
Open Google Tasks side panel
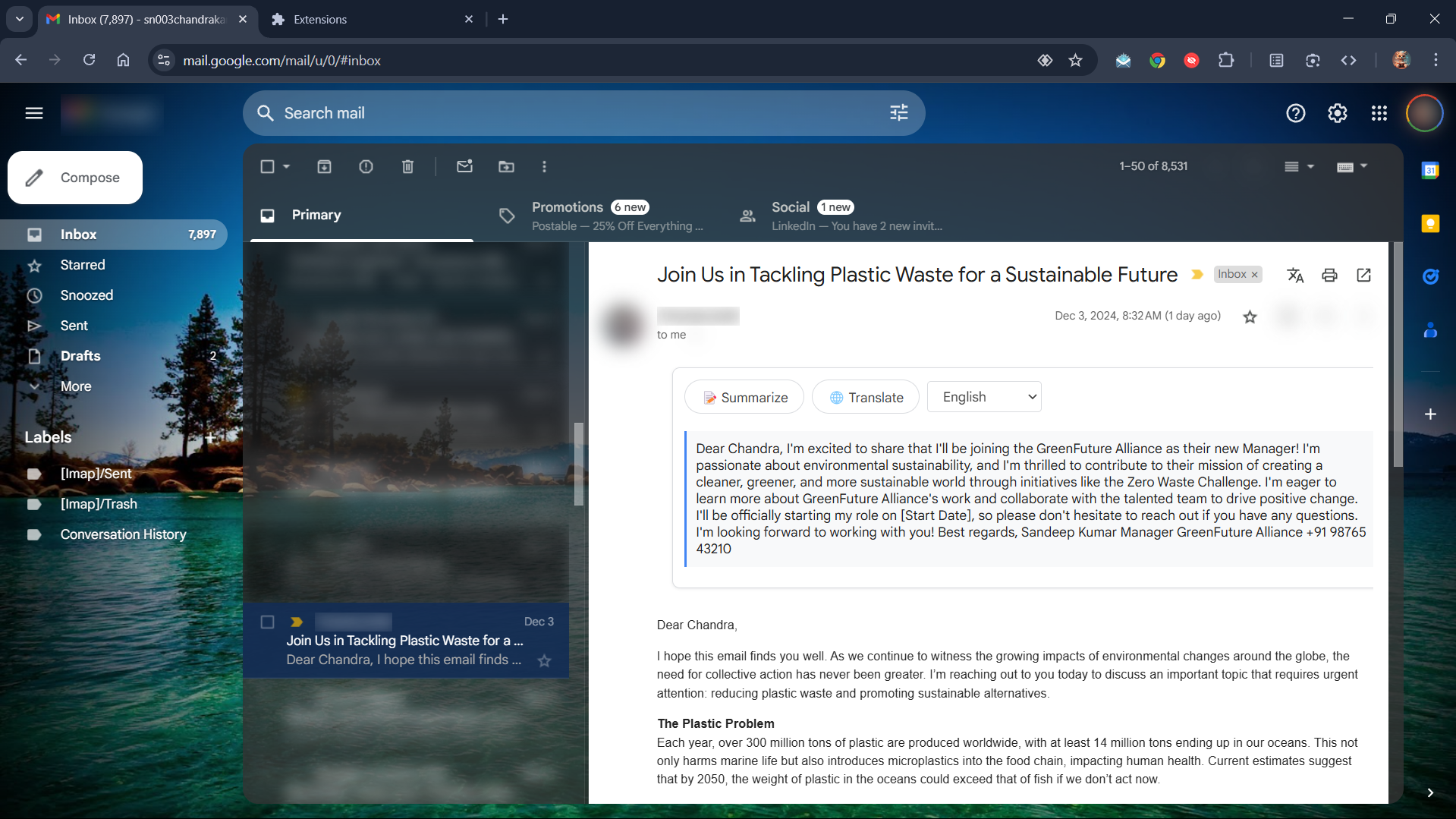1430,276
